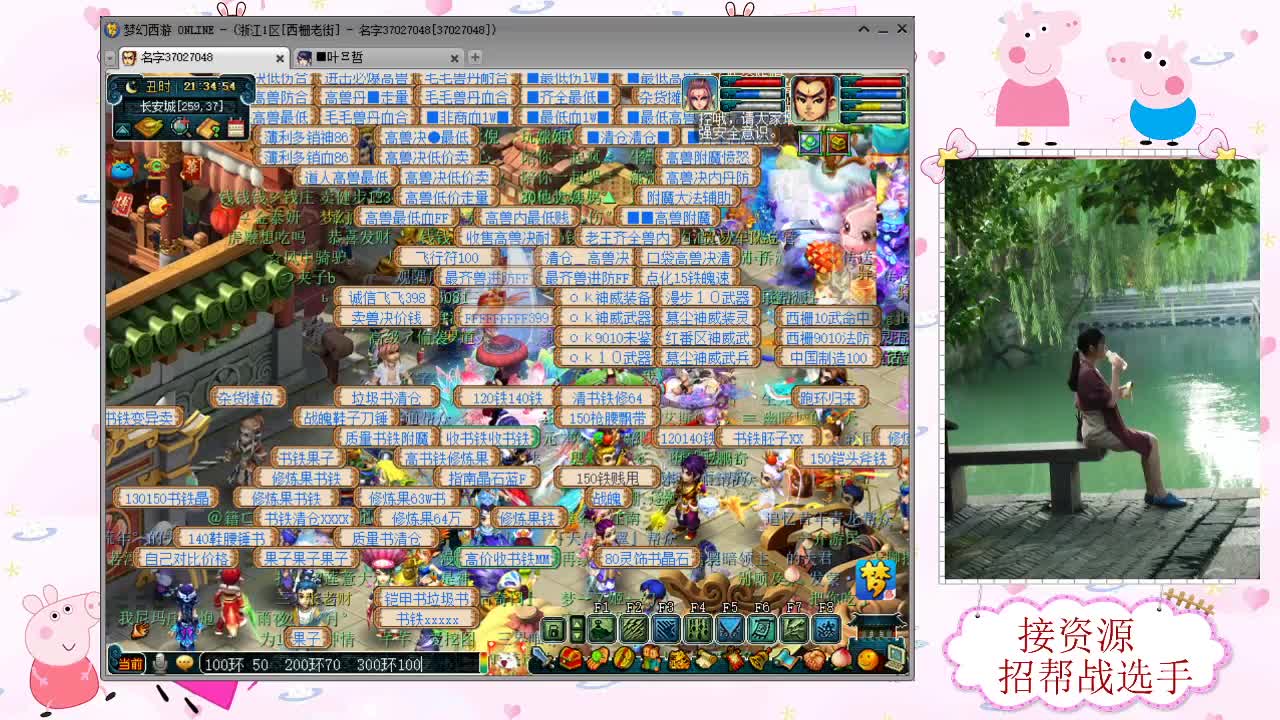Use the F8 skill shortcut icon
This screenshot has width=1280, height=720.
click(x=826, y=629)
